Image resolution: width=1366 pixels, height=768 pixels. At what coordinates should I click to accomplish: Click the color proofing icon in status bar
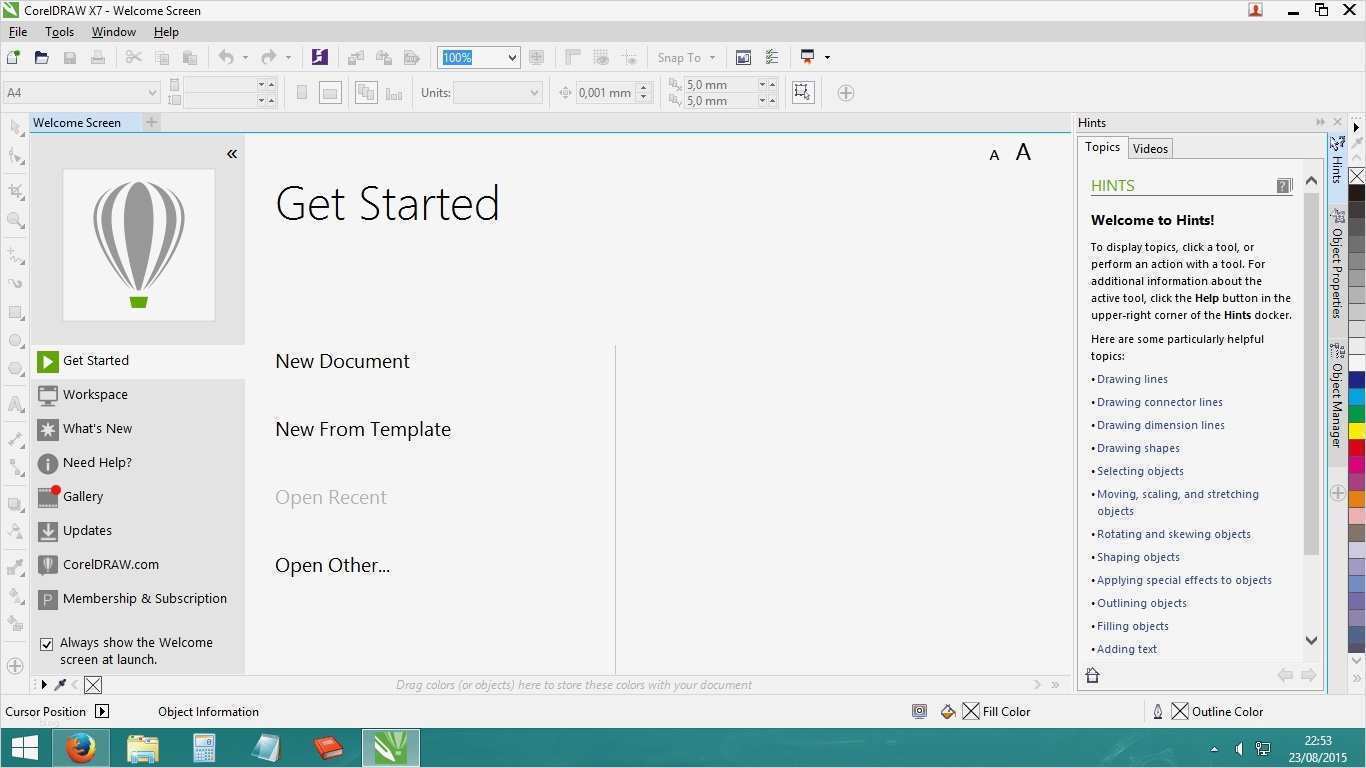click(919, 712)
